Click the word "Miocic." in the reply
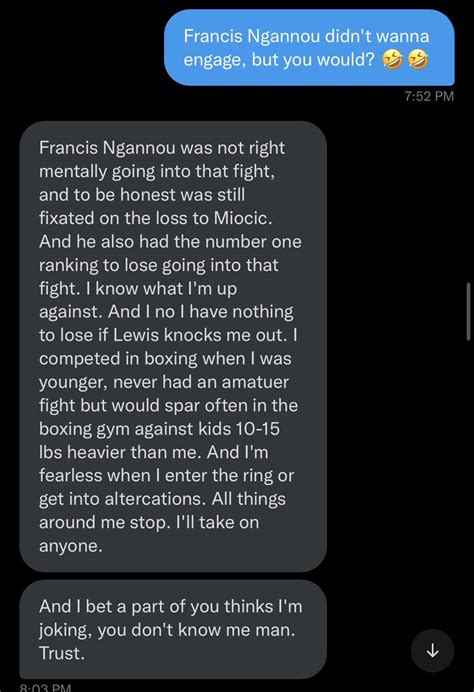Screen dimensions: 474x692 tap(243, 218)
